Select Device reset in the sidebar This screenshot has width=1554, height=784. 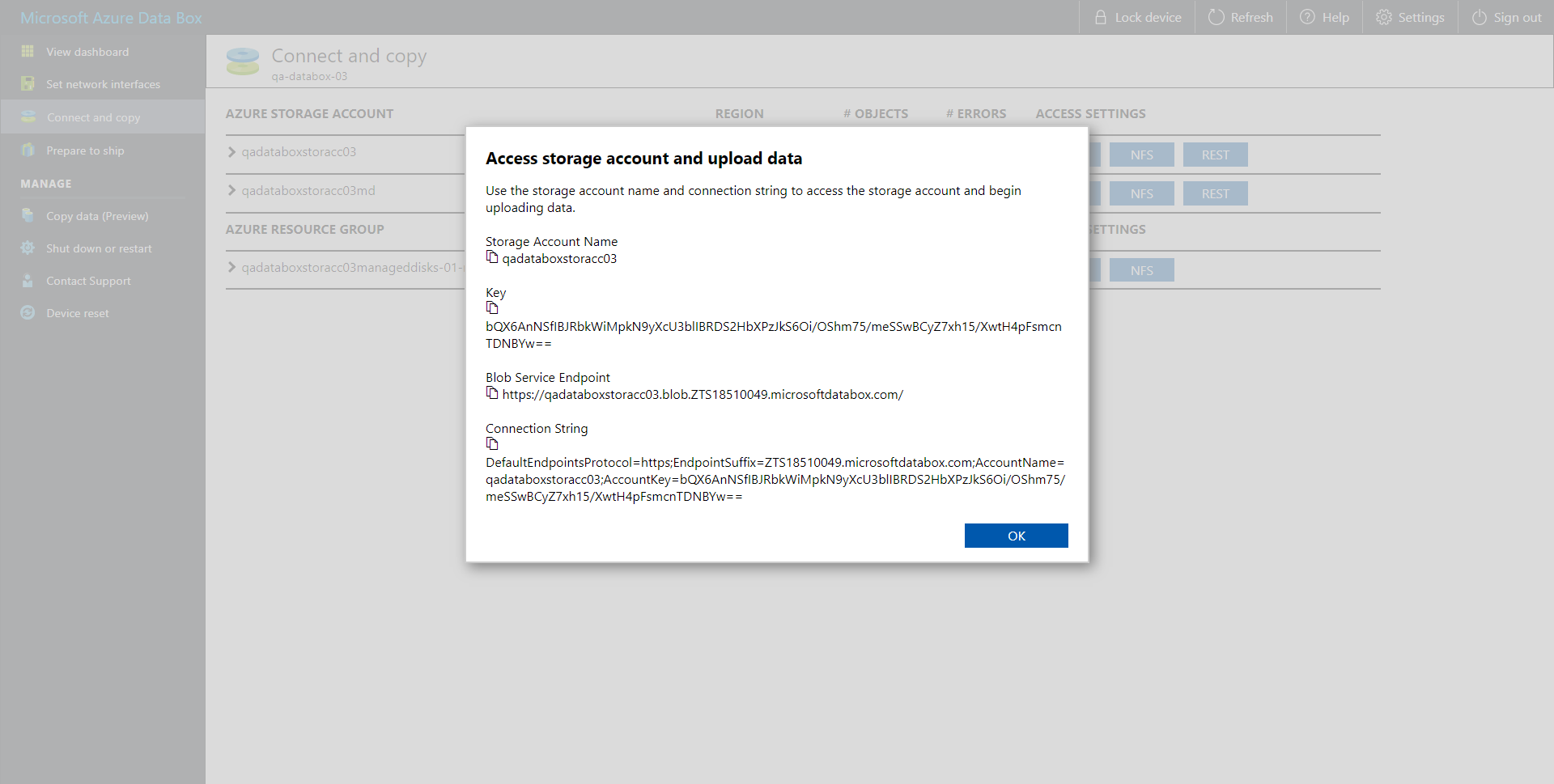coord(77,312)
